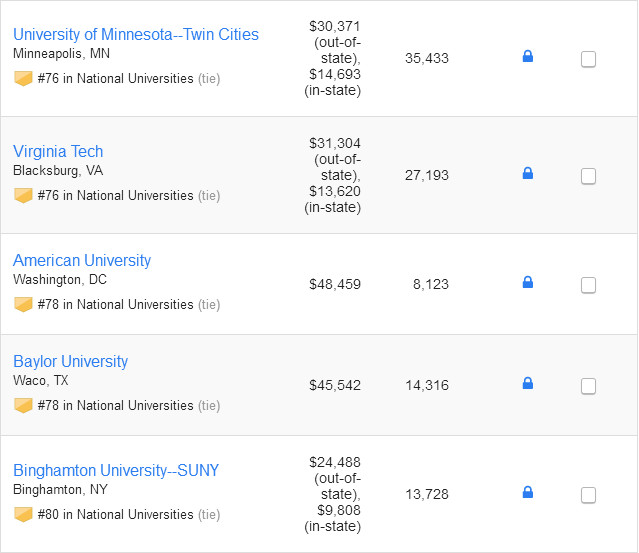Click the lock icon in Virginia Tech row
Screen dimensions: 639x553
528,173
